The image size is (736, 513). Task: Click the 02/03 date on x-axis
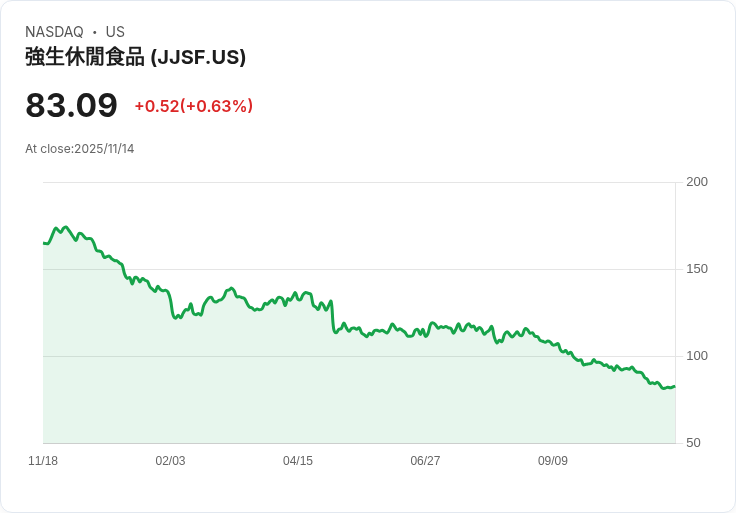[170, 461]
